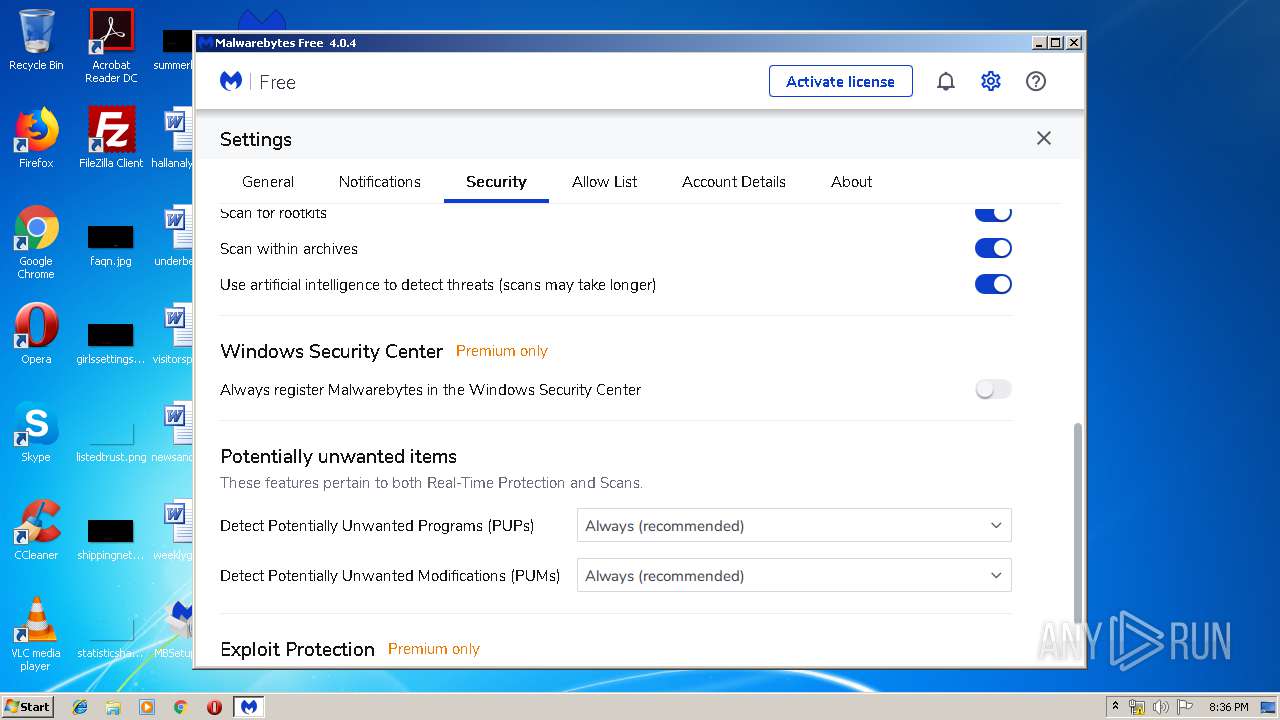
Task: Click Premium only next to Exploit Protection
Action: coord(434,649)
